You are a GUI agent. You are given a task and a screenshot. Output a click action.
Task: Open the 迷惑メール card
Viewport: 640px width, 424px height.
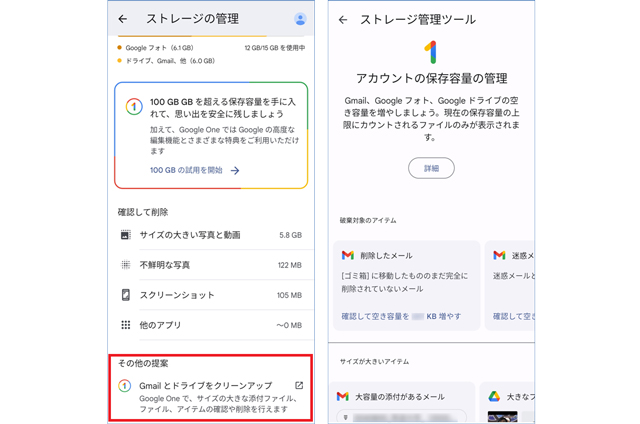coord(509,285)
